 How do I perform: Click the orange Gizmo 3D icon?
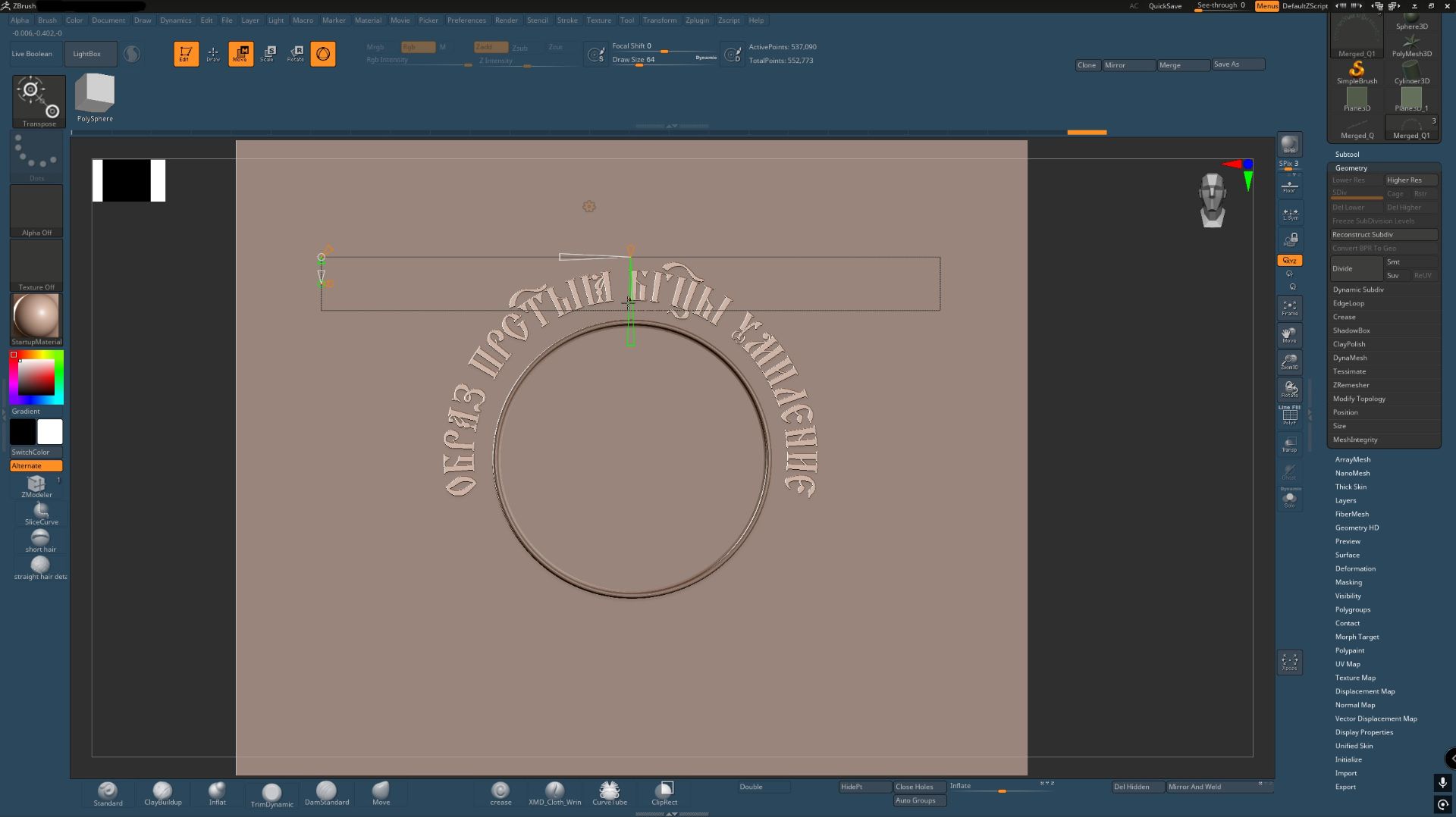click(x=323, y=54)
